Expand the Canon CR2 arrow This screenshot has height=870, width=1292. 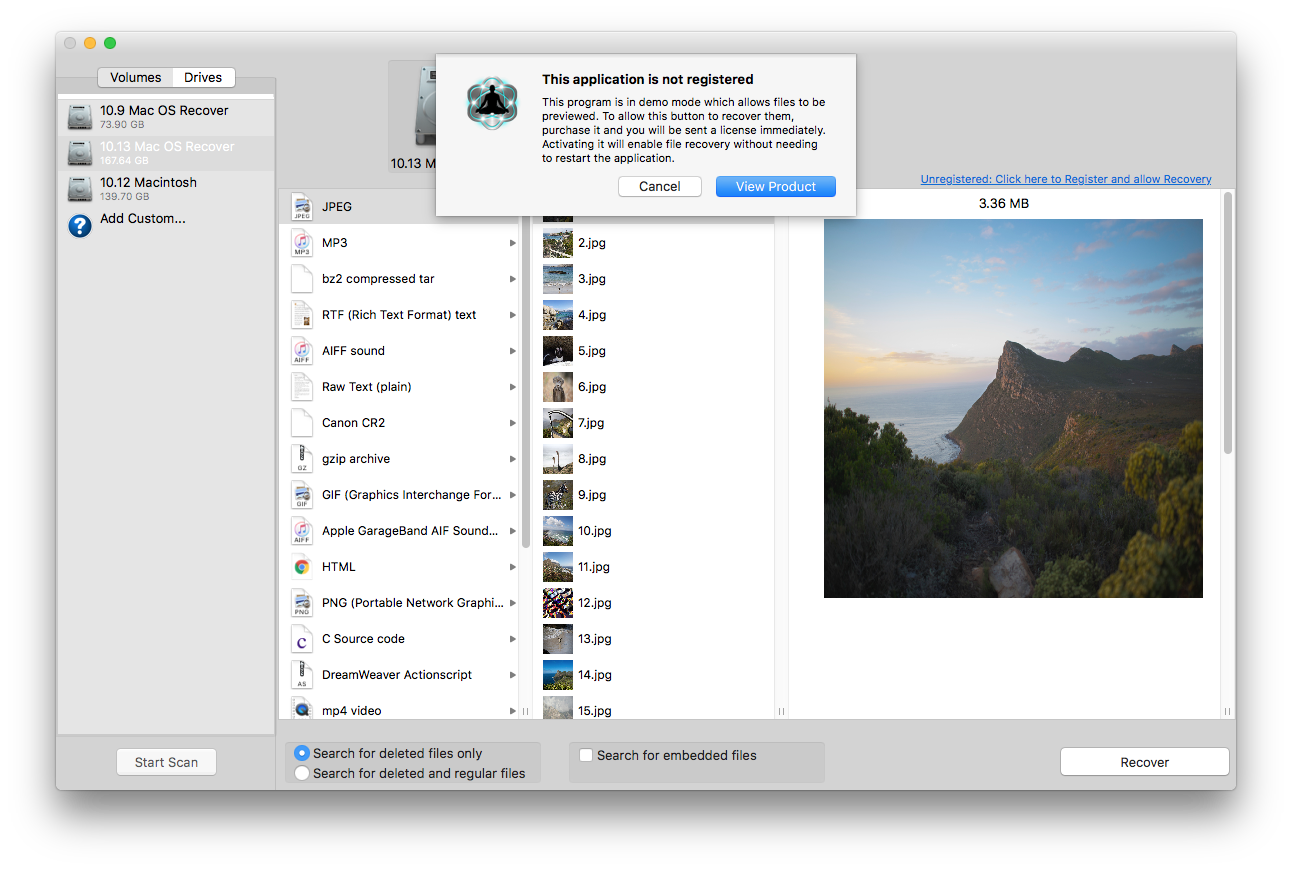(513, 423)
